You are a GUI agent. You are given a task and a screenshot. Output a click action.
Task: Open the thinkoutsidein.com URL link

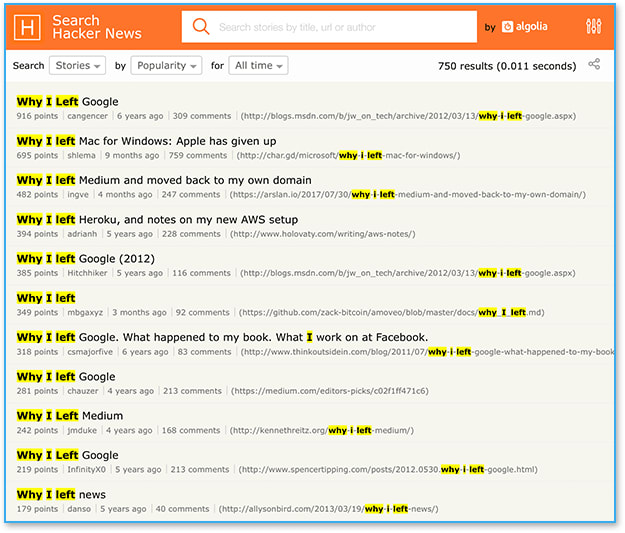tap(427, 352)
